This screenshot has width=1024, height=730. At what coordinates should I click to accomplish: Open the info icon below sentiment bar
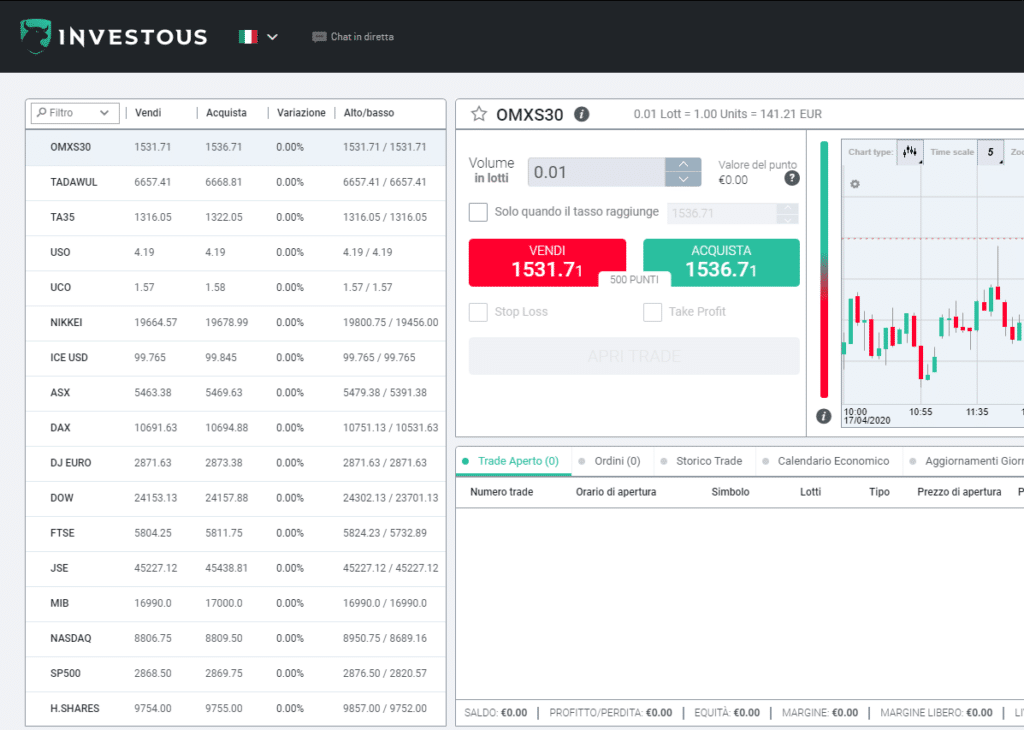click(x=824, y=416)
